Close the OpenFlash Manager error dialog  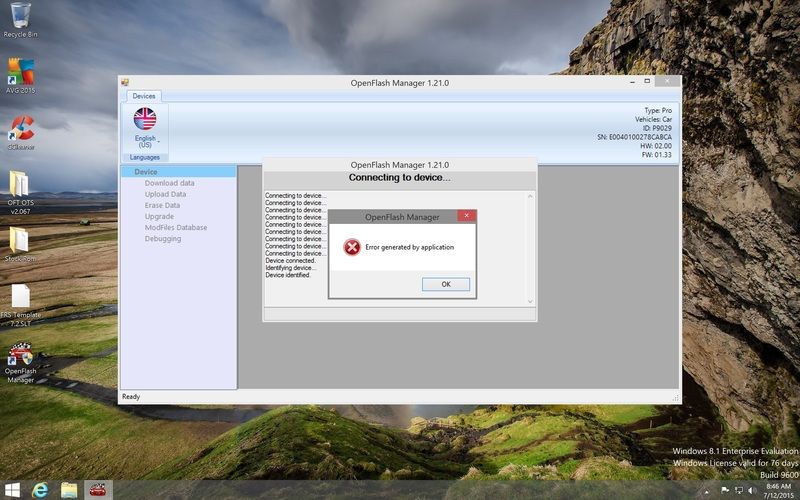tap(466, 216)
